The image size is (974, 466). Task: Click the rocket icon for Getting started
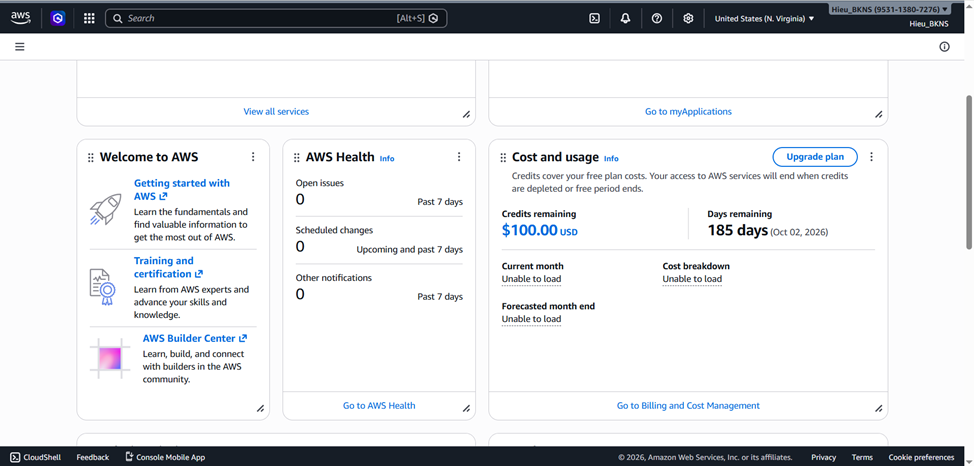tap(105, 209)
